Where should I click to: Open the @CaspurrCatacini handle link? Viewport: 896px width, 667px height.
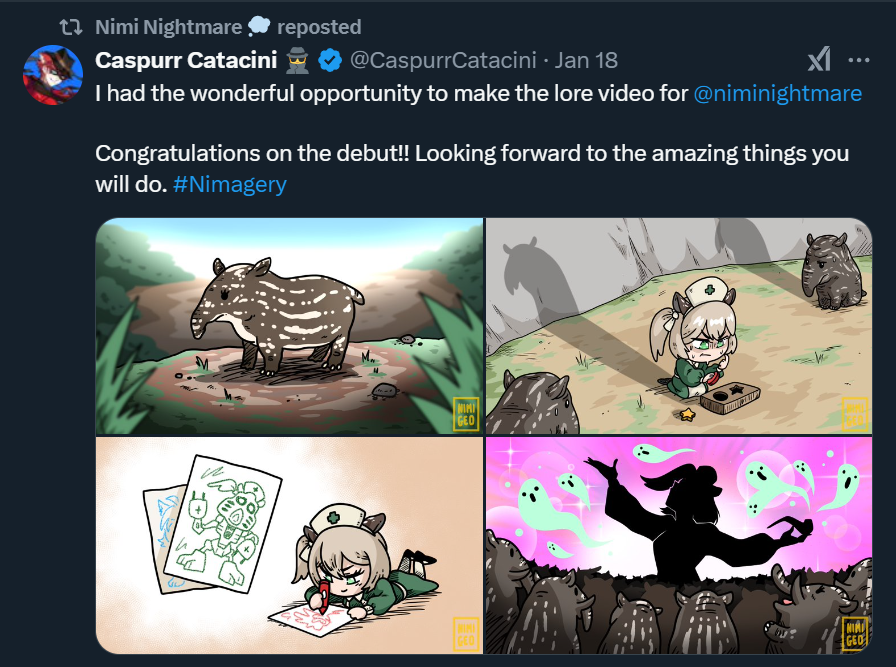pyautogui.click(x=443, y=60)
